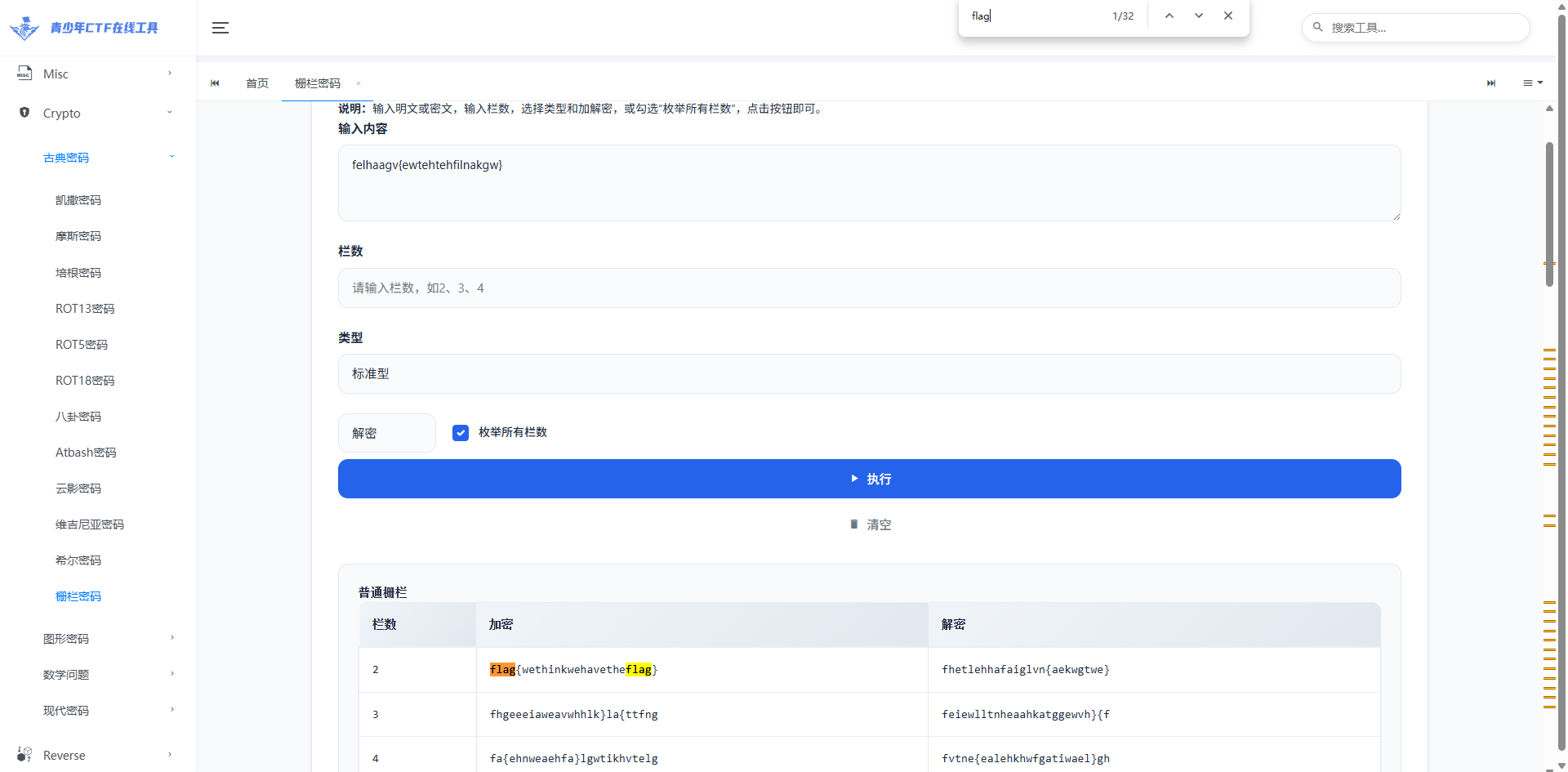The image size is (1568, 772).
Task: Switch to the 首页 tab
Action: click(x=257, y=83)
